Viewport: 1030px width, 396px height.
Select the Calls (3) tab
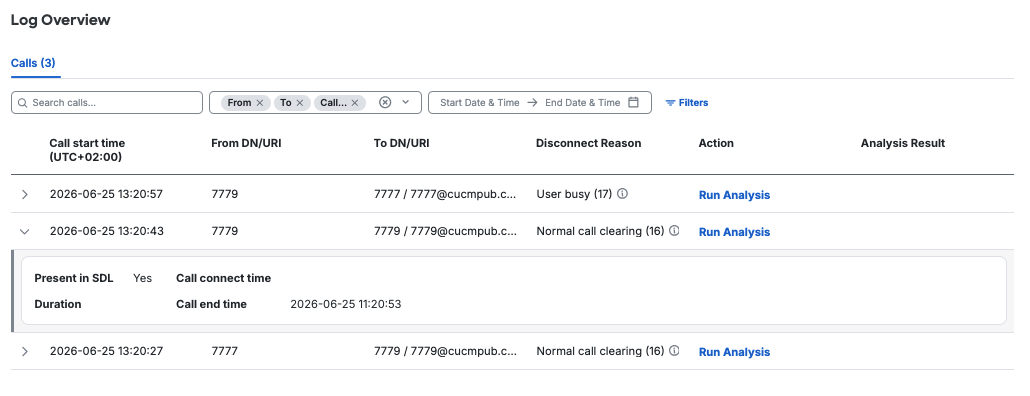pyautogui.click(x=34, y=63)
